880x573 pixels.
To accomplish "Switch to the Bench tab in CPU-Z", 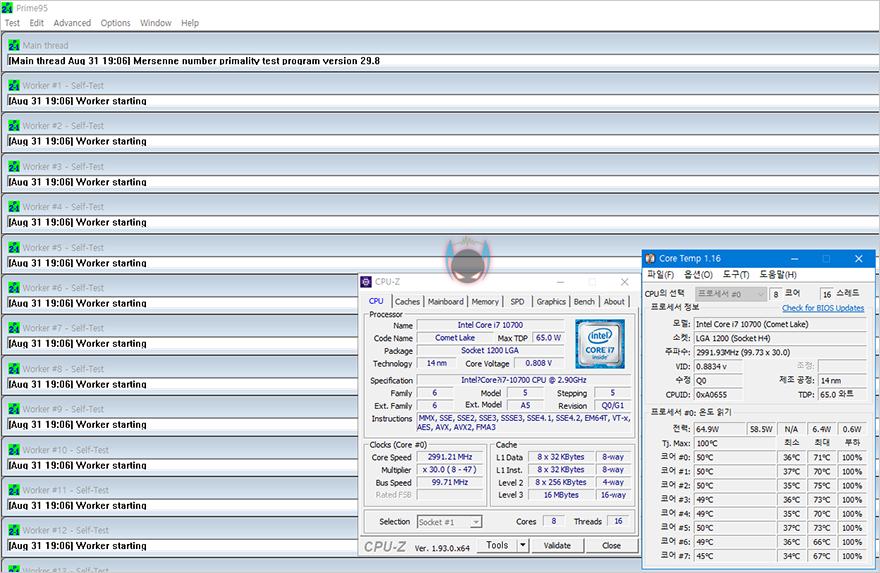I will 584,301.
